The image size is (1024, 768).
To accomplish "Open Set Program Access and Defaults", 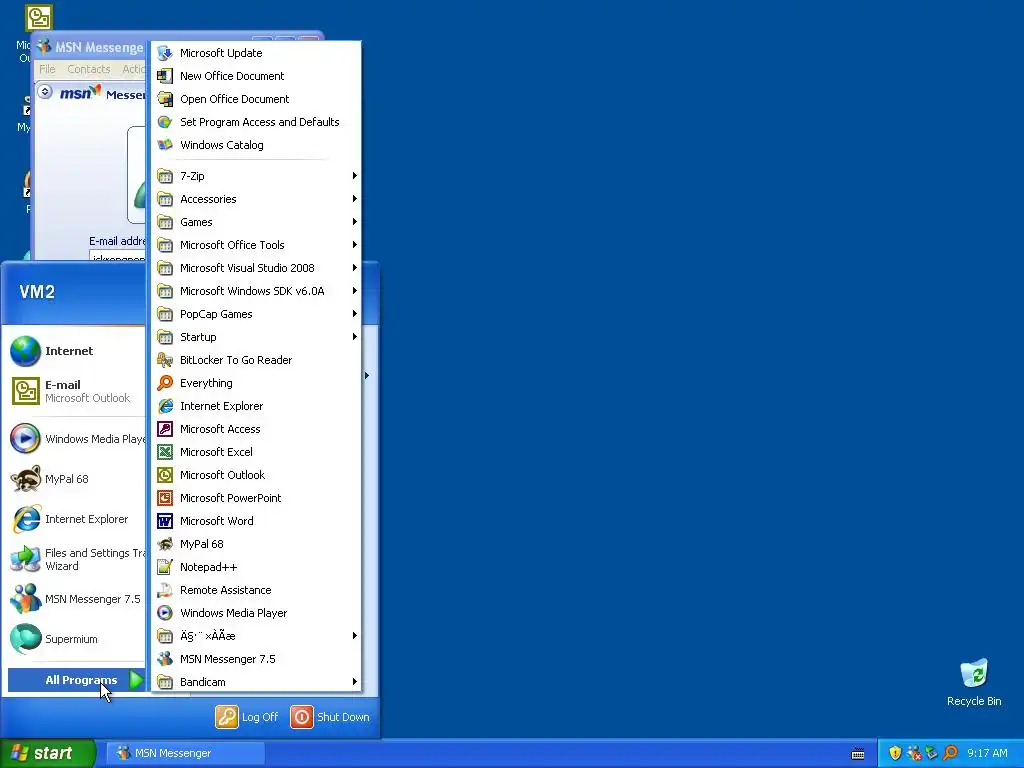I will point(256,122).
